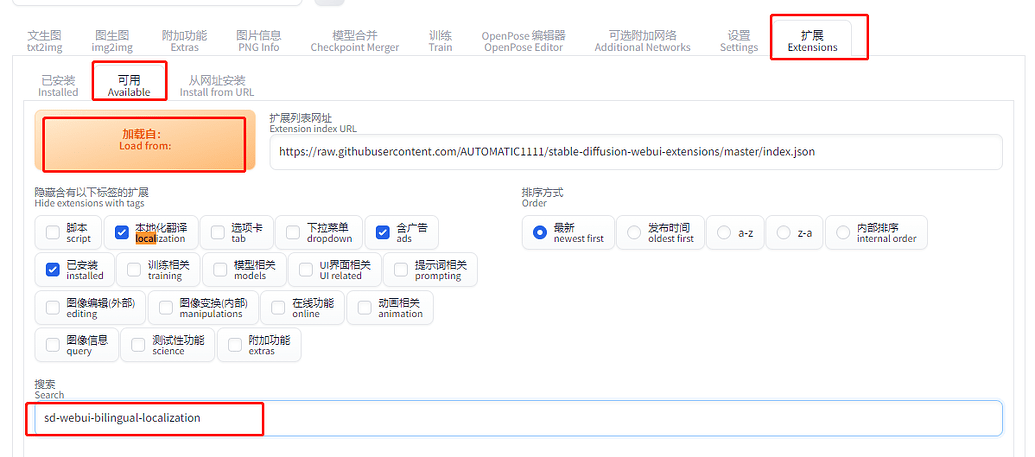The width and height of the screenshot is (1035, 457).
Task: Open the Install from URL sub-tab
Action: pos(217,86)
